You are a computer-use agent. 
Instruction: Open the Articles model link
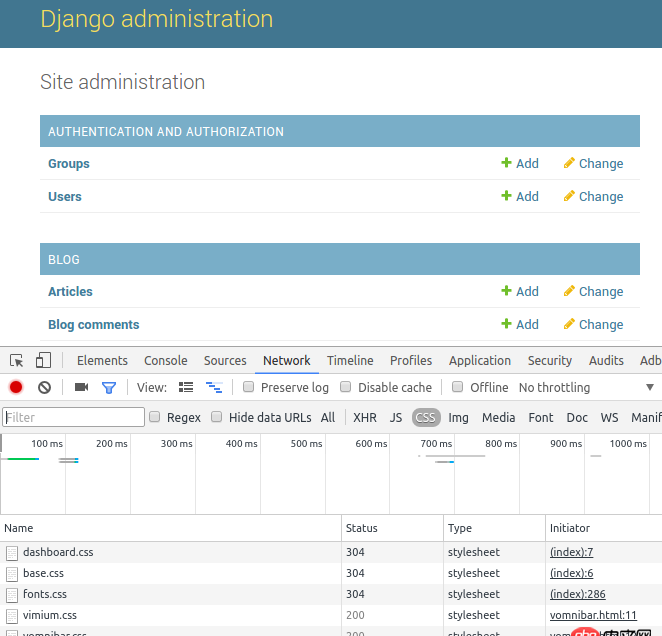(x=70, y=292)
